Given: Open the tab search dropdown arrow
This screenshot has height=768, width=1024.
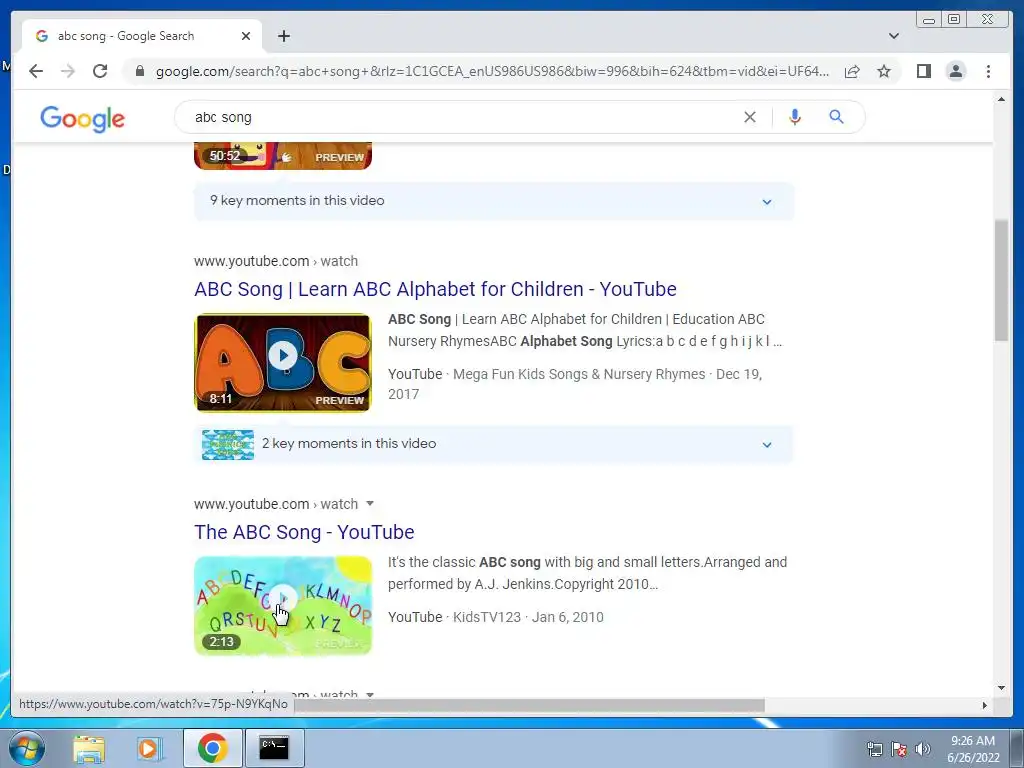Looking at the screenshot, I should point(894,36).
